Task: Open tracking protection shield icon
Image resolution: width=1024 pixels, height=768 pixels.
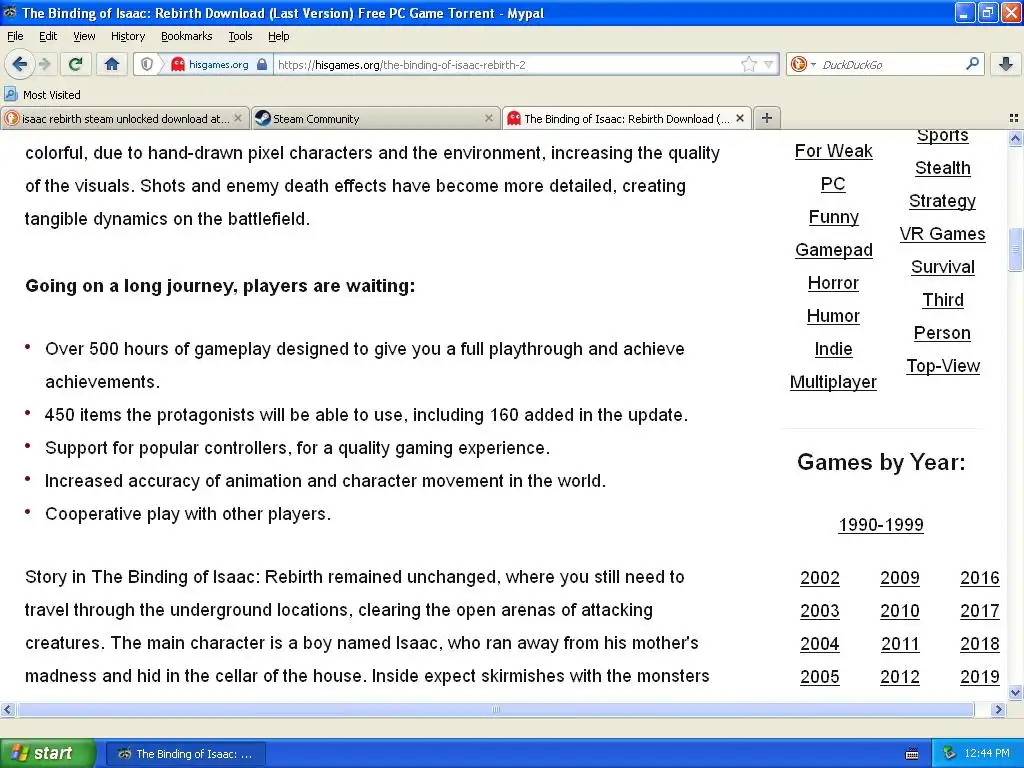Action: pos(146,64)
